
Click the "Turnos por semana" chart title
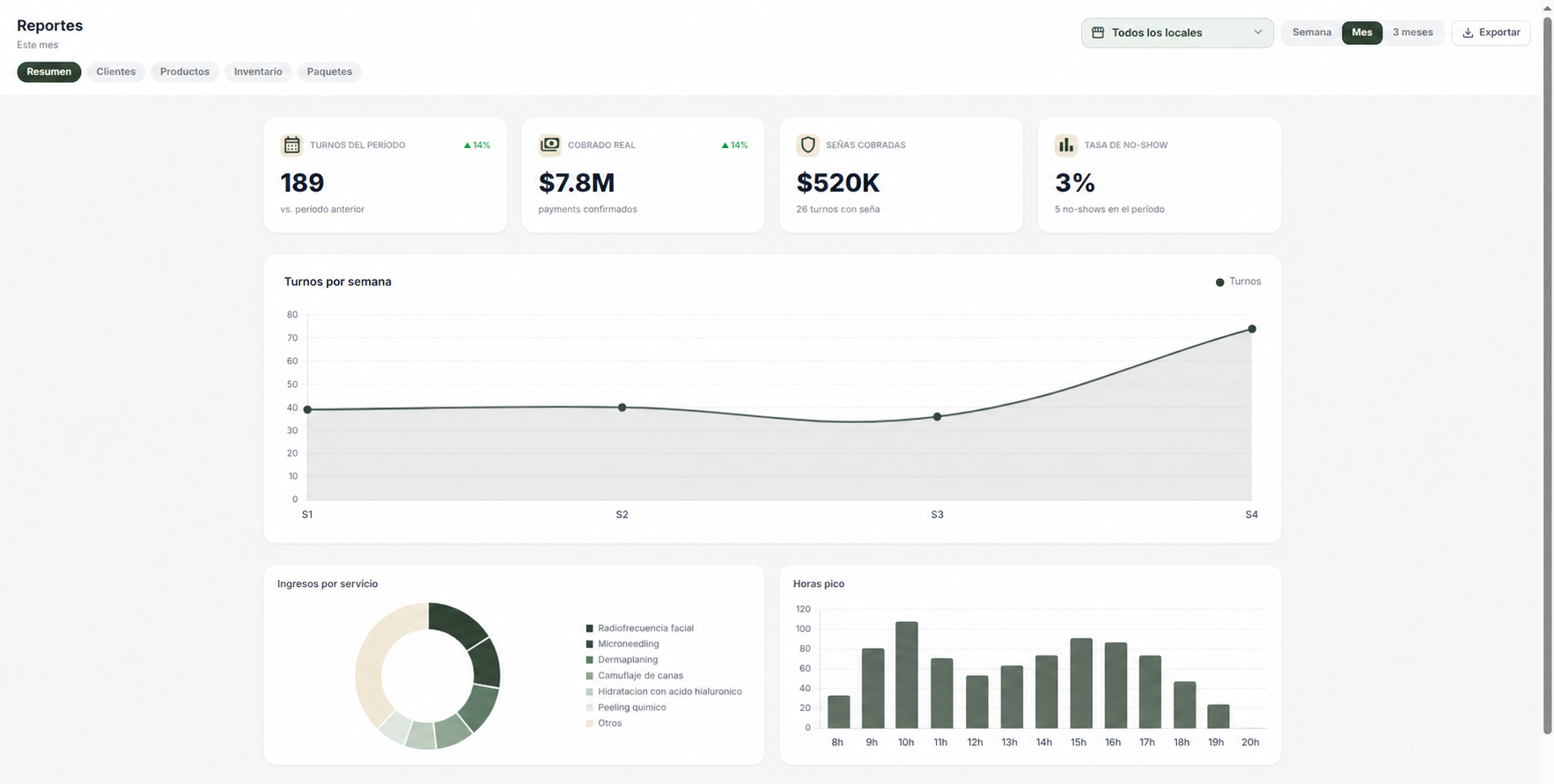click(x=338, y=282)
